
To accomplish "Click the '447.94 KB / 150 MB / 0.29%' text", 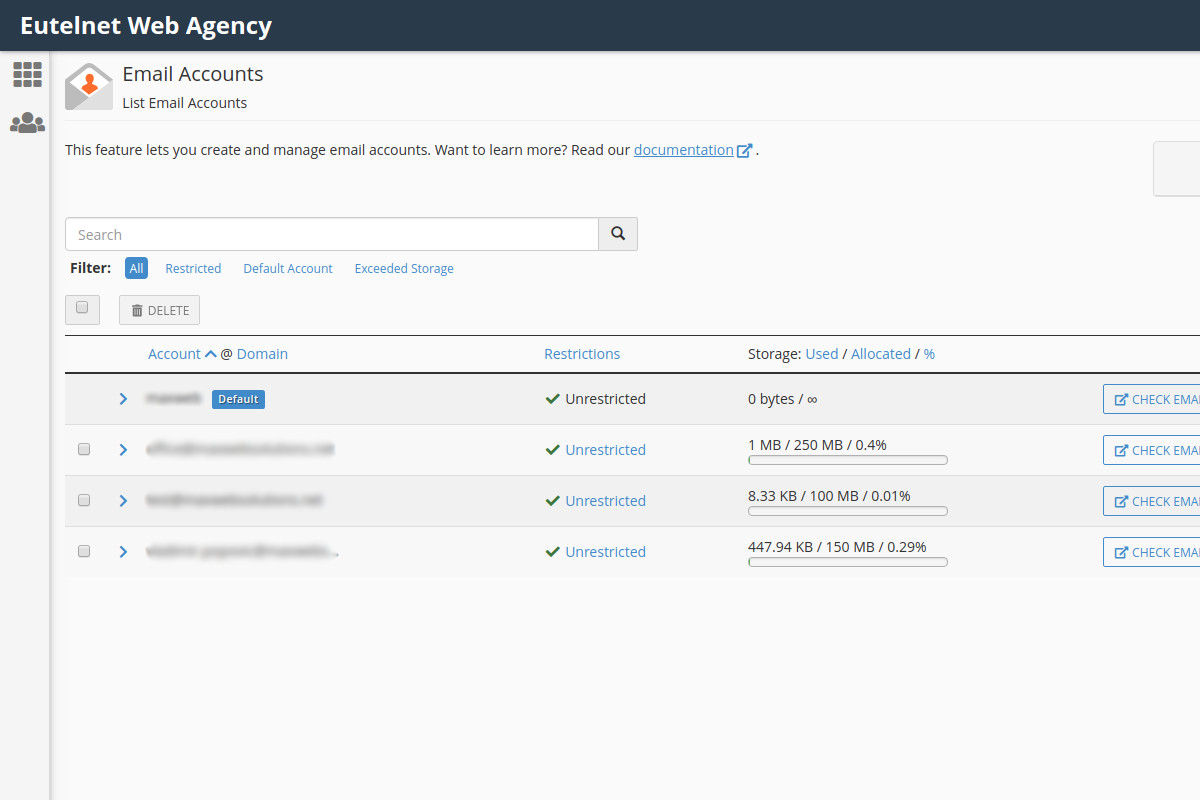I will pos(837,546).
